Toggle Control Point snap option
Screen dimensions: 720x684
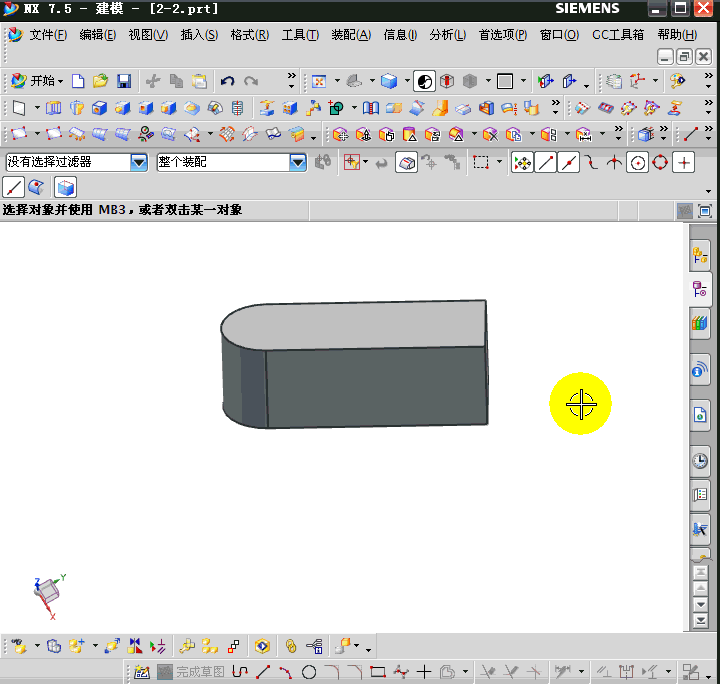[x=591, y=163]
